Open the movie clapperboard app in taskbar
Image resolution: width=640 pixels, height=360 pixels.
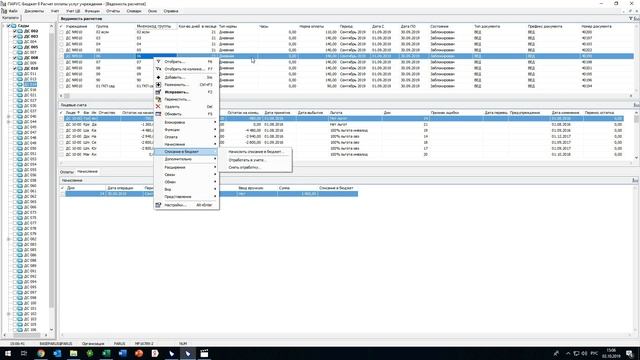pyautogui.click(x=204, y=353)
